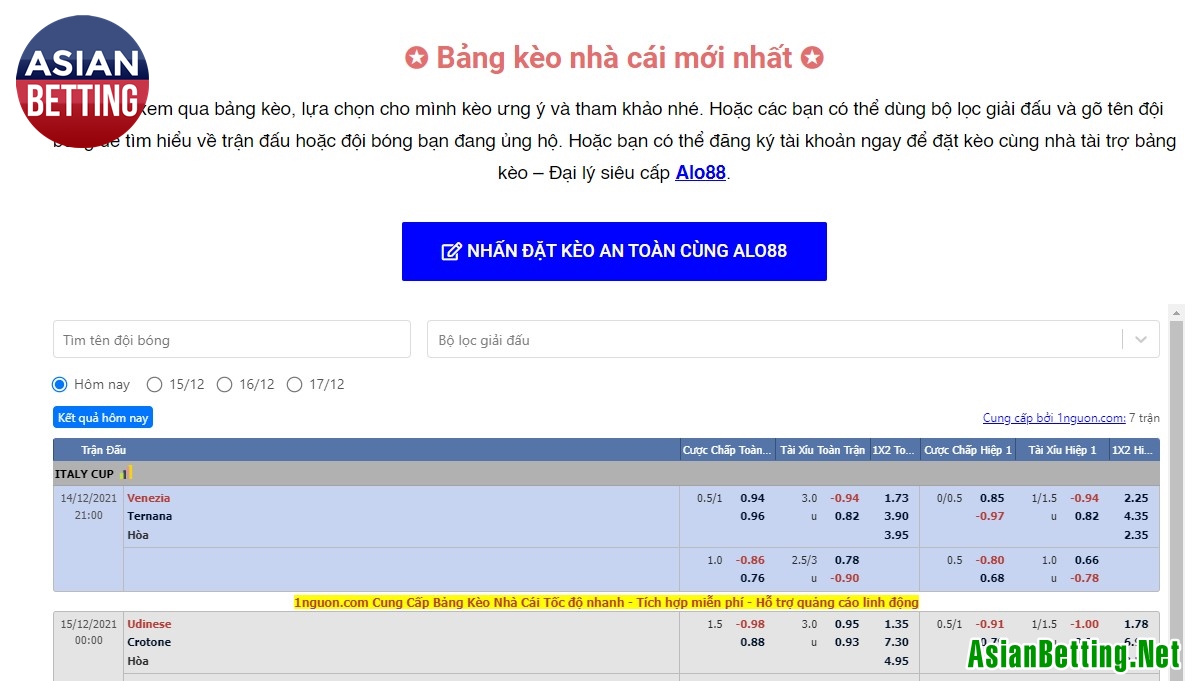The width and height of the screenshot is (1198, 681).
Task: Click the over odds 0.78
Action: point(847,560)
